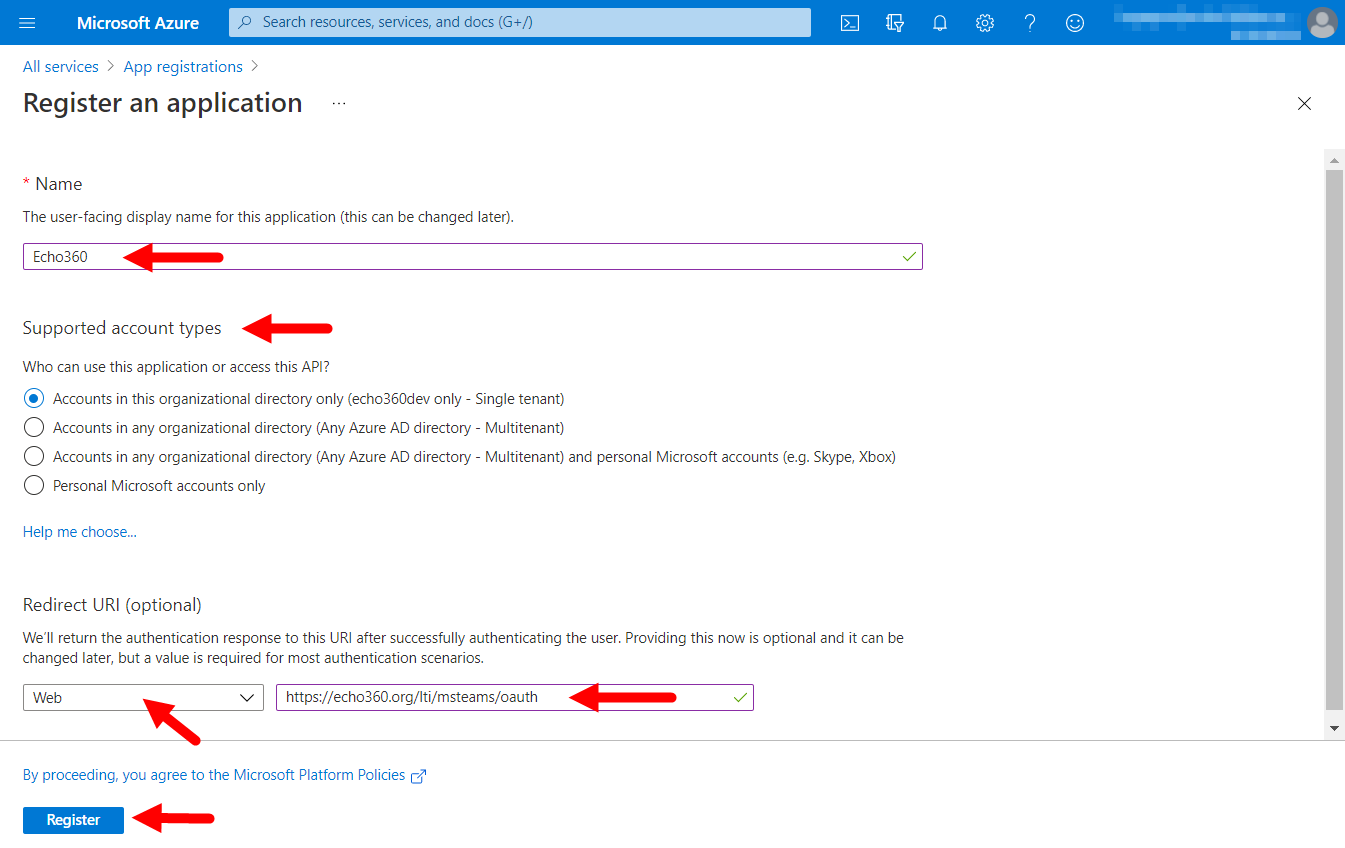
Task: Open portal settings gear
Action: 985,22
